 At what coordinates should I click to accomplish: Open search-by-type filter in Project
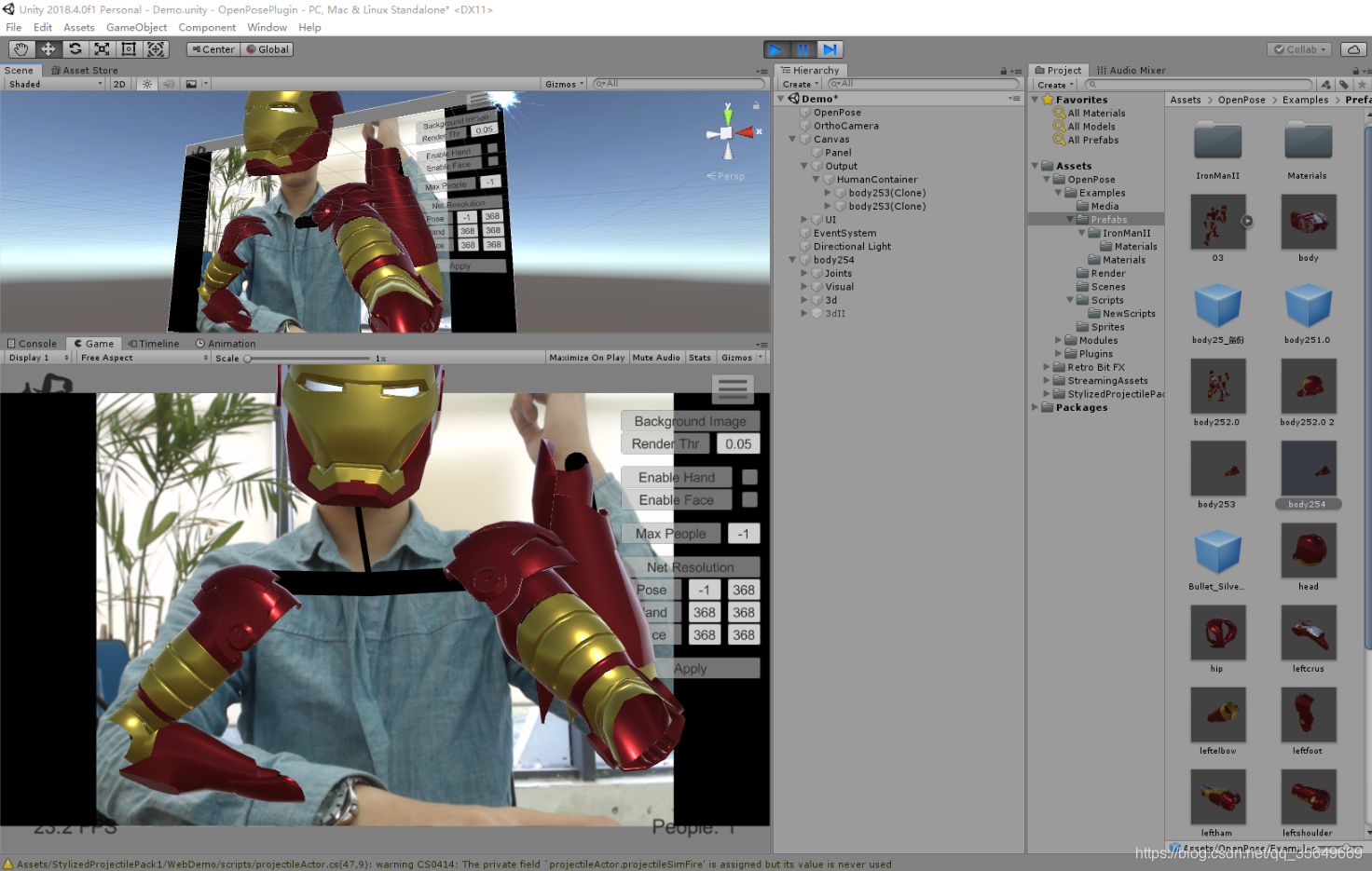point(1326,84)
